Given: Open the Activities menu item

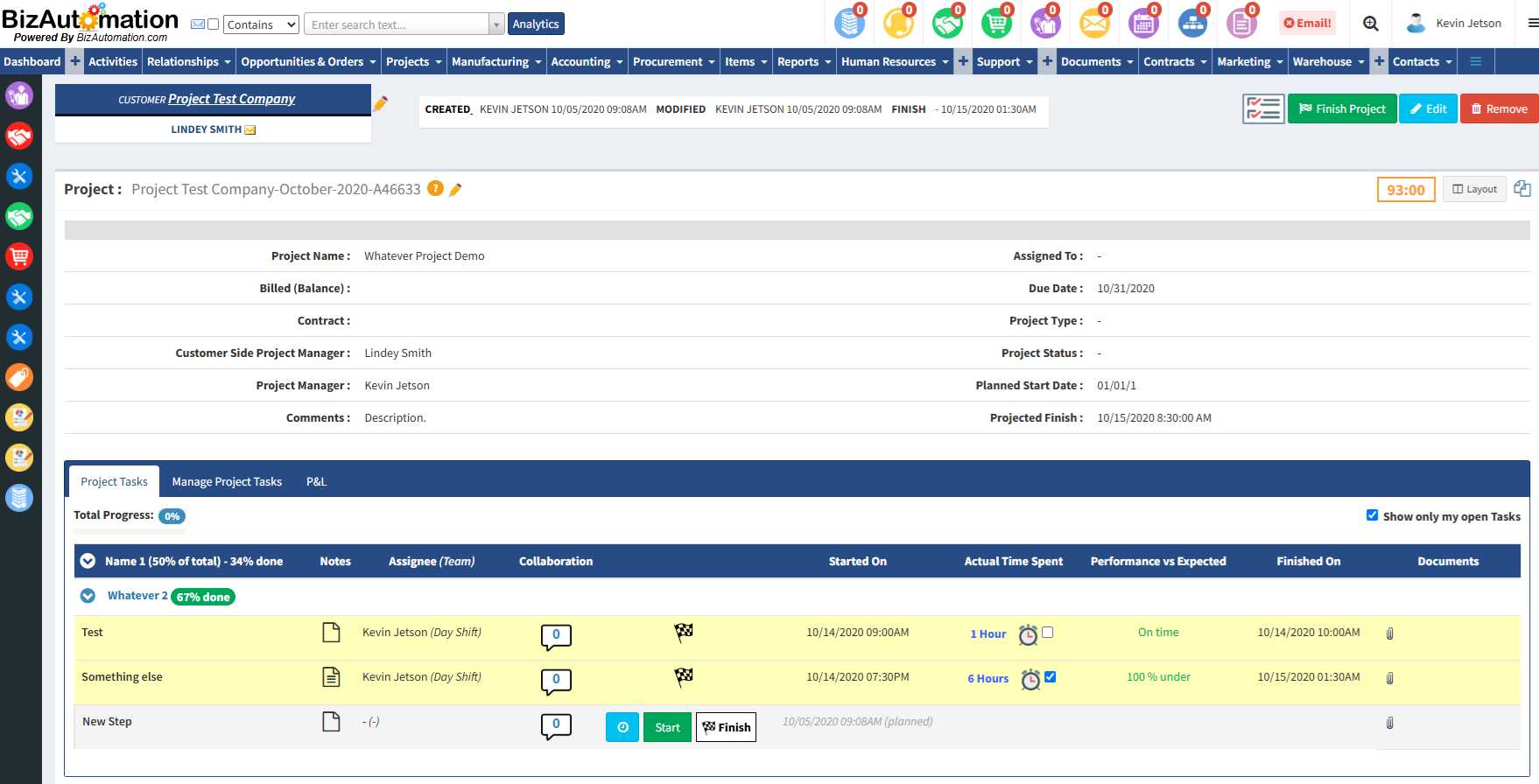Looking at the screenshot, I should pos(113,61).
